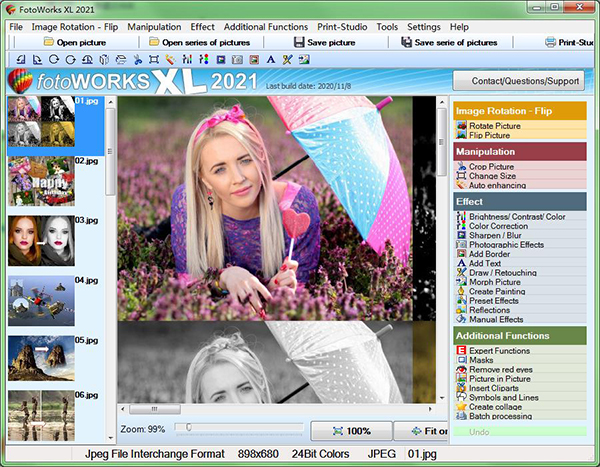Click the camera photographic effects toolbar icon
The image size is (600, 467).
coord(237,59)
